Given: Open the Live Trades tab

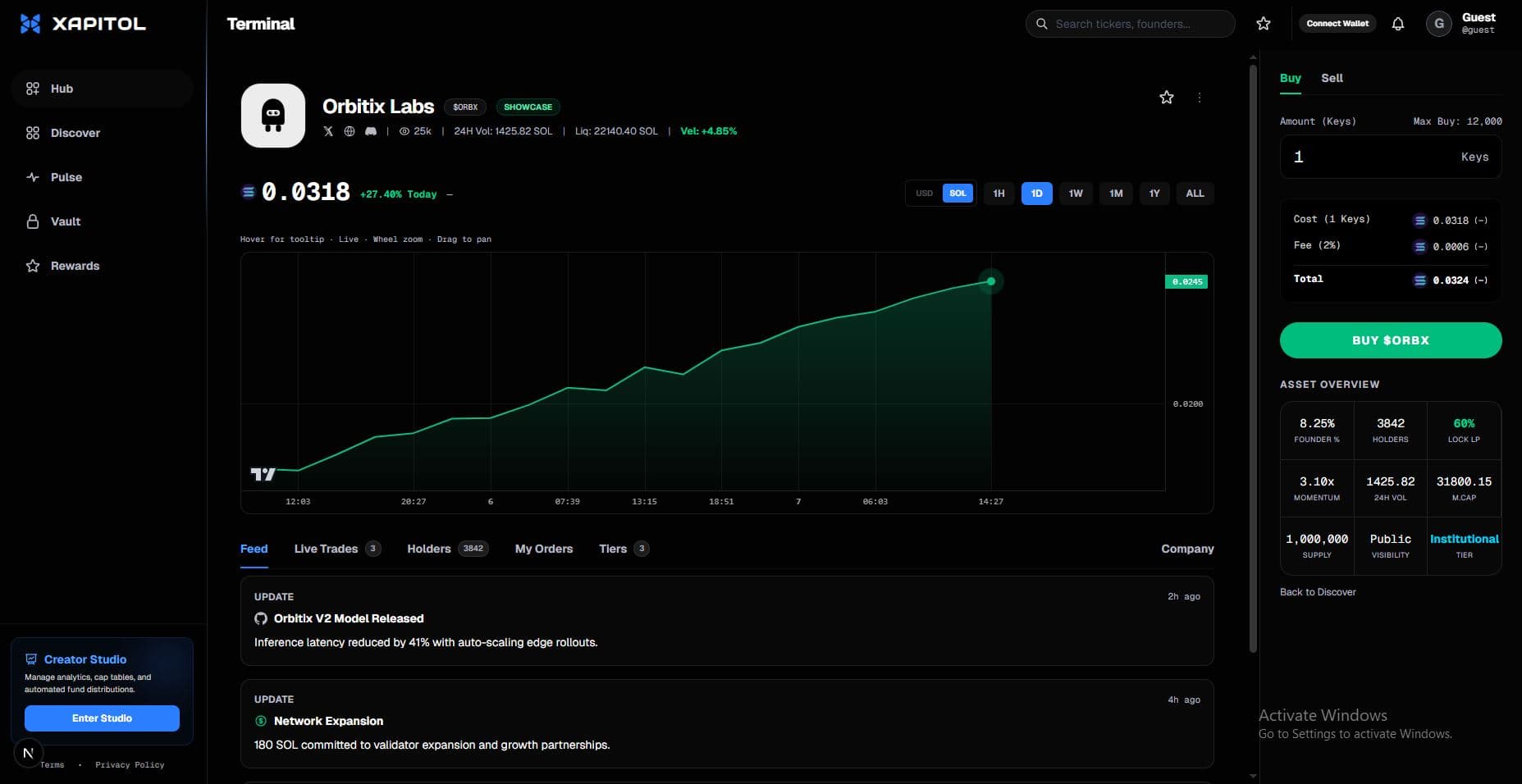Looking at the screenshot, I should click(337, 549).
